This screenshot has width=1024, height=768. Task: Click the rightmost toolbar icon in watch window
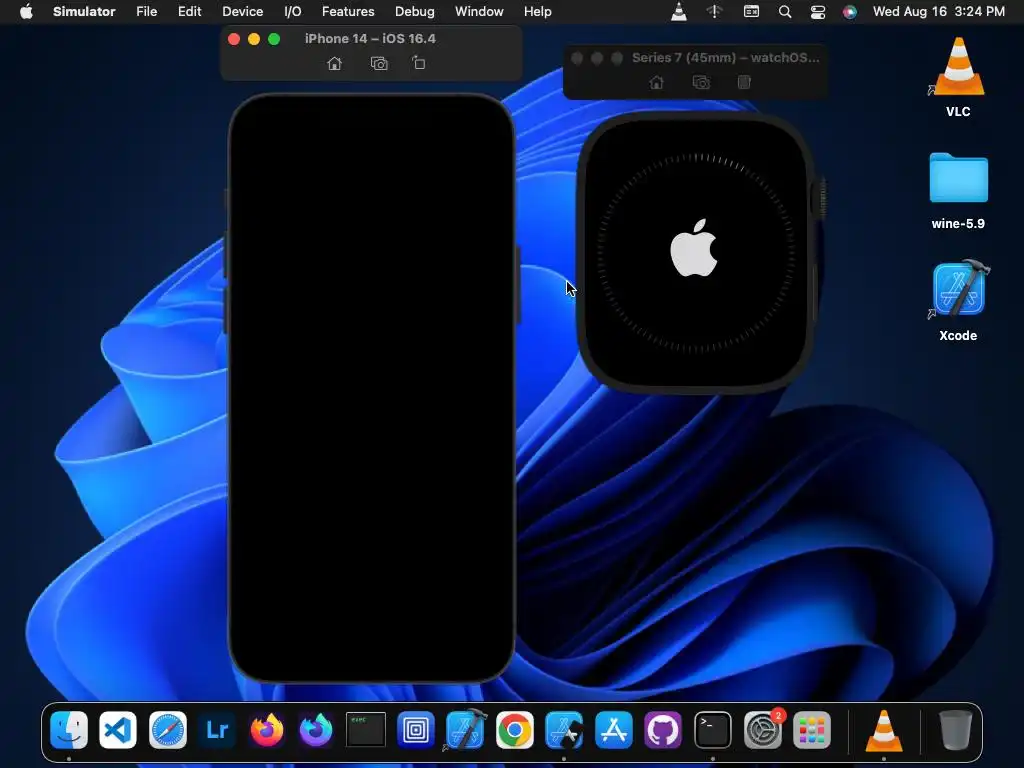pos(744,82)
